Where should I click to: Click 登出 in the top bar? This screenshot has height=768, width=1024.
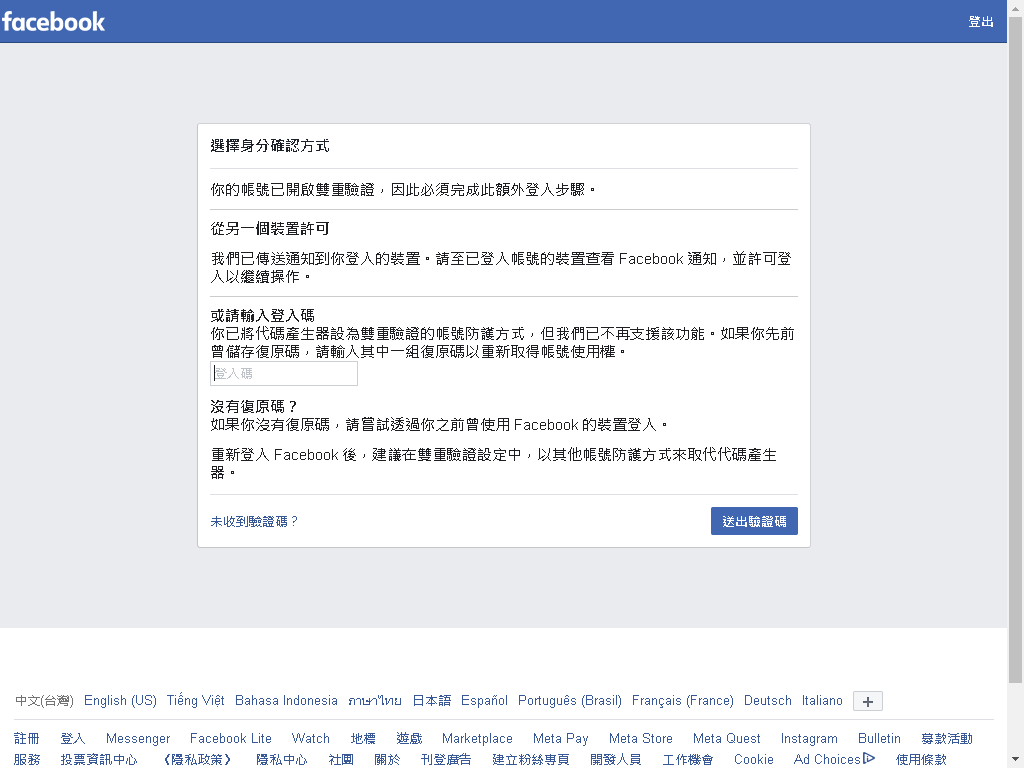981,21
